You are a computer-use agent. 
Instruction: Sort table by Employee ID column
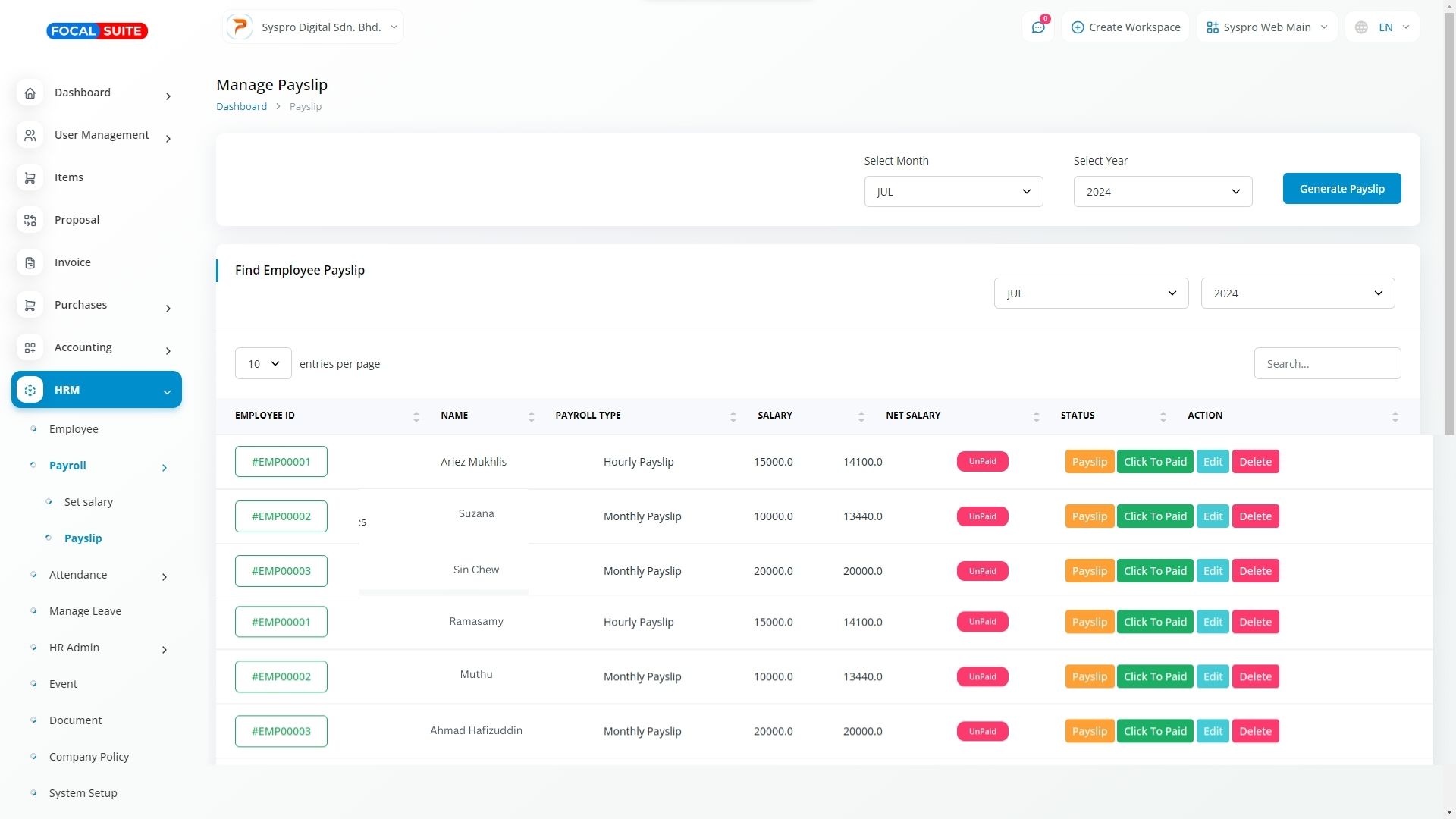[416, 416]
